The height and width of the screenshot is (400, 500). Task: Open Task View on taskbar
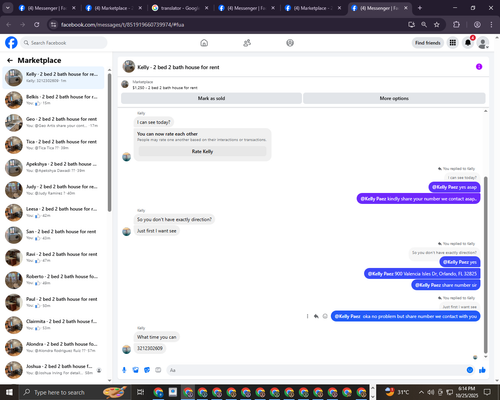[x=141, y=392]
